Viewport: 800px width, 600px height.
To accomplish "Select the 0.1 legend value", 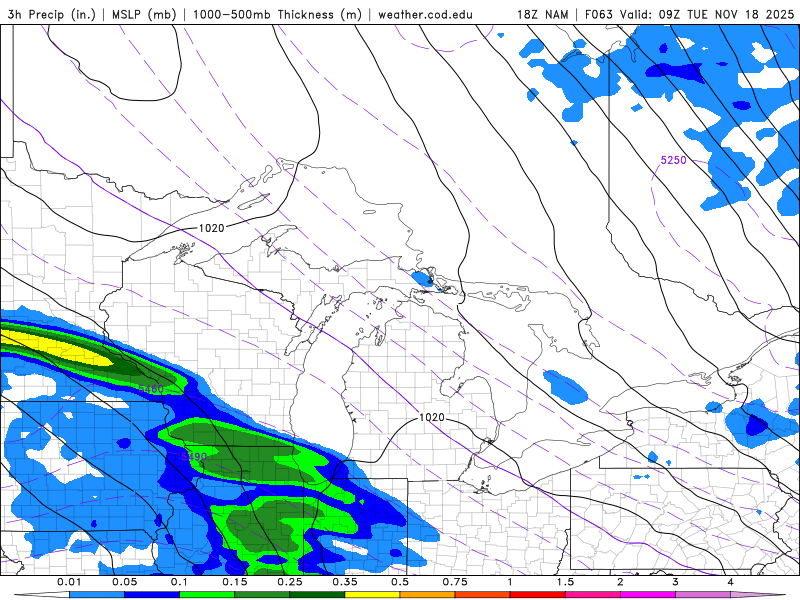I will tap(179, 582).
